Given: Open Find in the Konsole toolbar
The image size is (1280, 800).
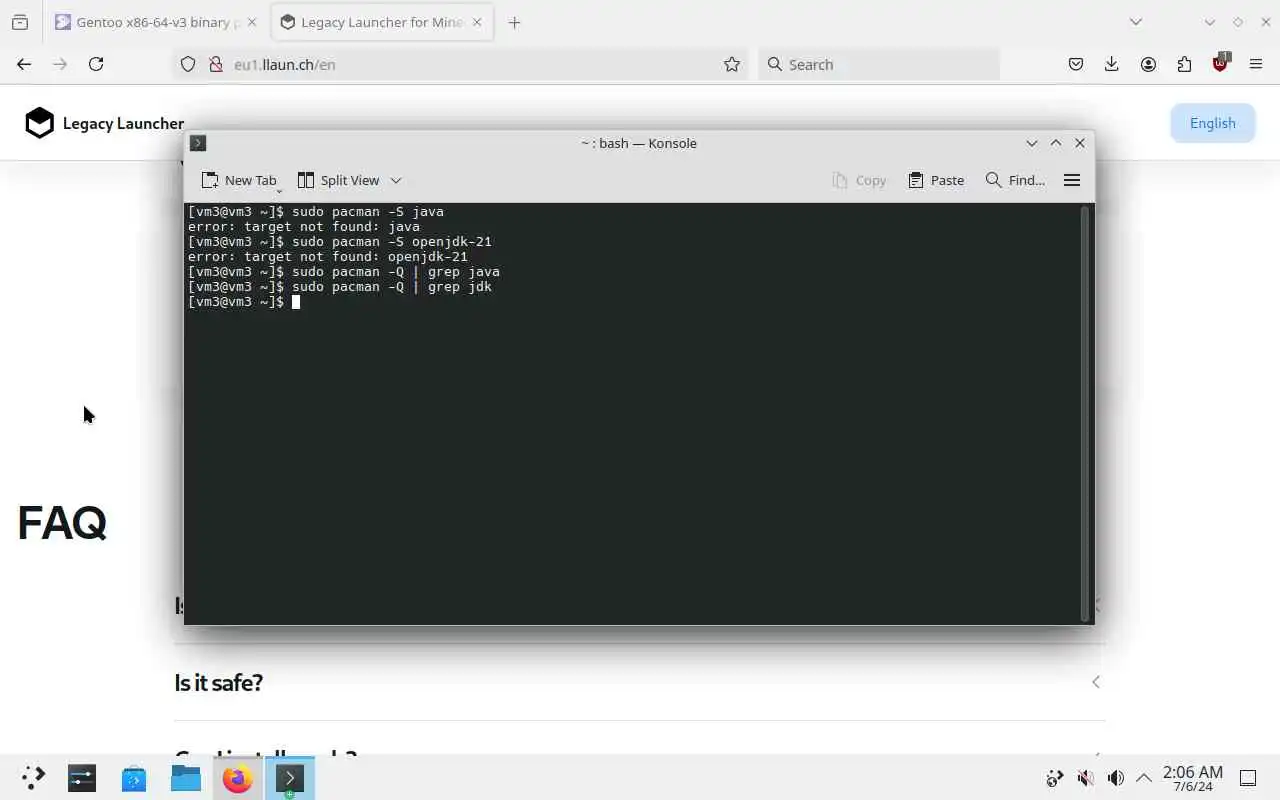Looking at the screenshot, I should (1015, 180).
